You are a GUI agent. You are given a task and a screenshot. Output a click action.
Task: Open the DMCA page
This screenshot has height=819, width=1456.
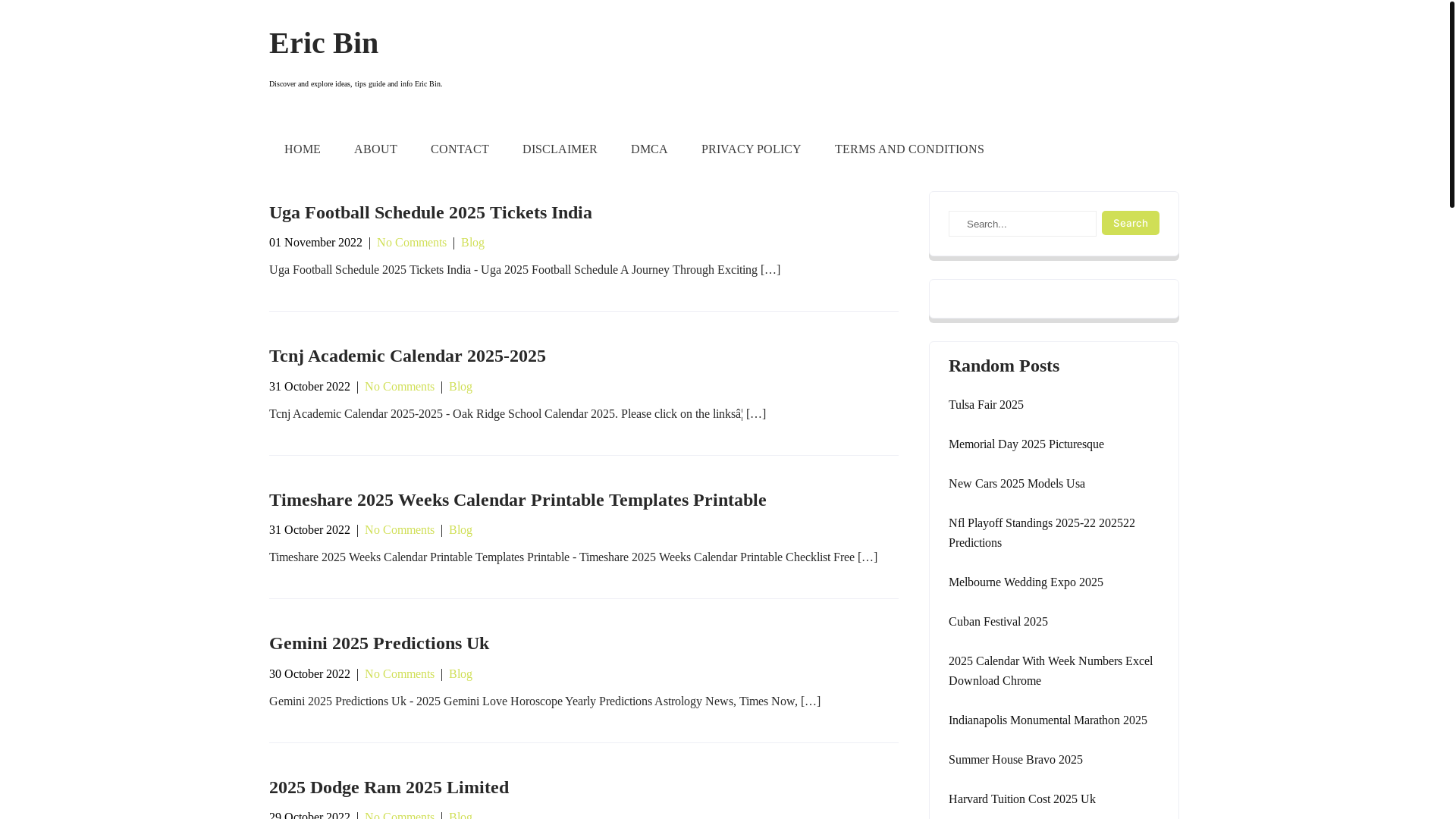649,149
